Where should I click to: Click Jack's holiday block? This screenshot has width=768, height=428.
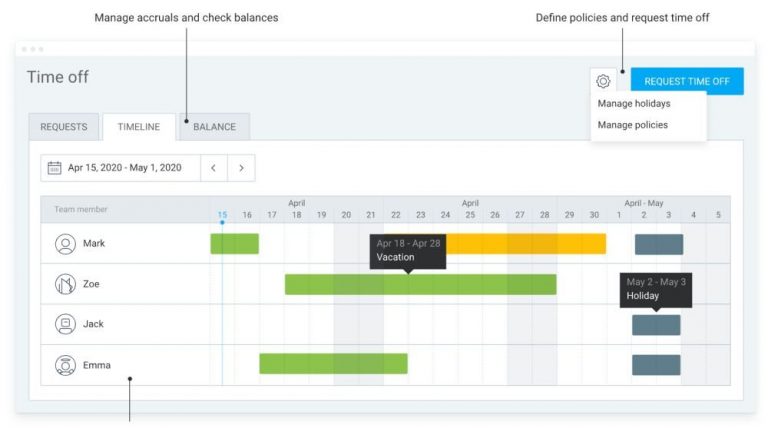point(656,325)
